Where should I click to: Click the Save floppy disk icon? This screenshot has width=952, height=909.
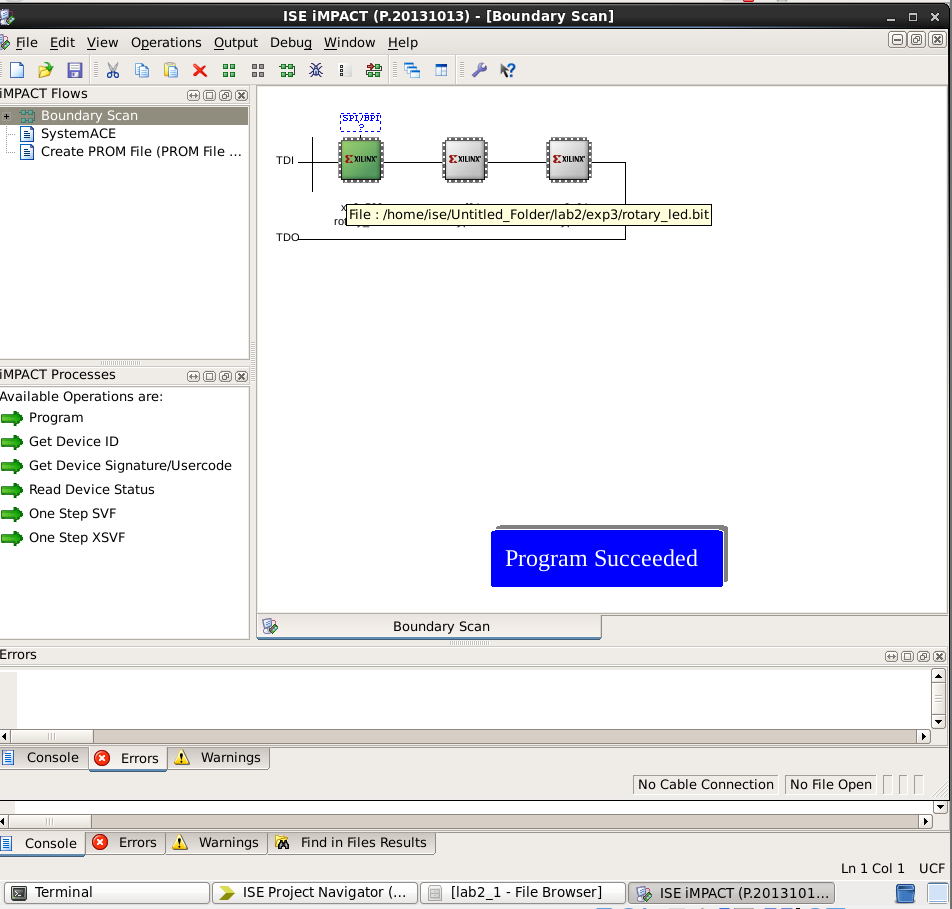[x=74, y=70]
